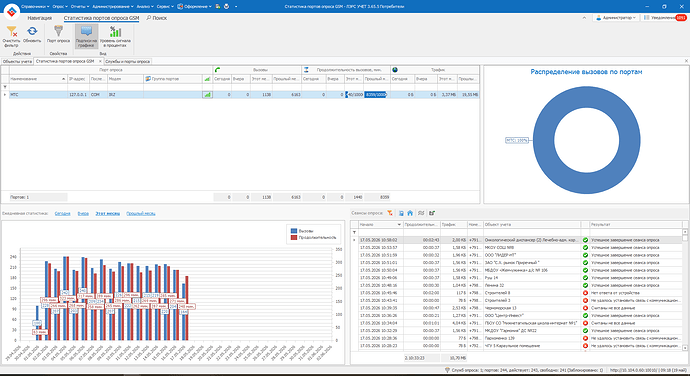This screenshot has width=690, height=376.
Task: Click the Результат column header
Action: (636, 225)
